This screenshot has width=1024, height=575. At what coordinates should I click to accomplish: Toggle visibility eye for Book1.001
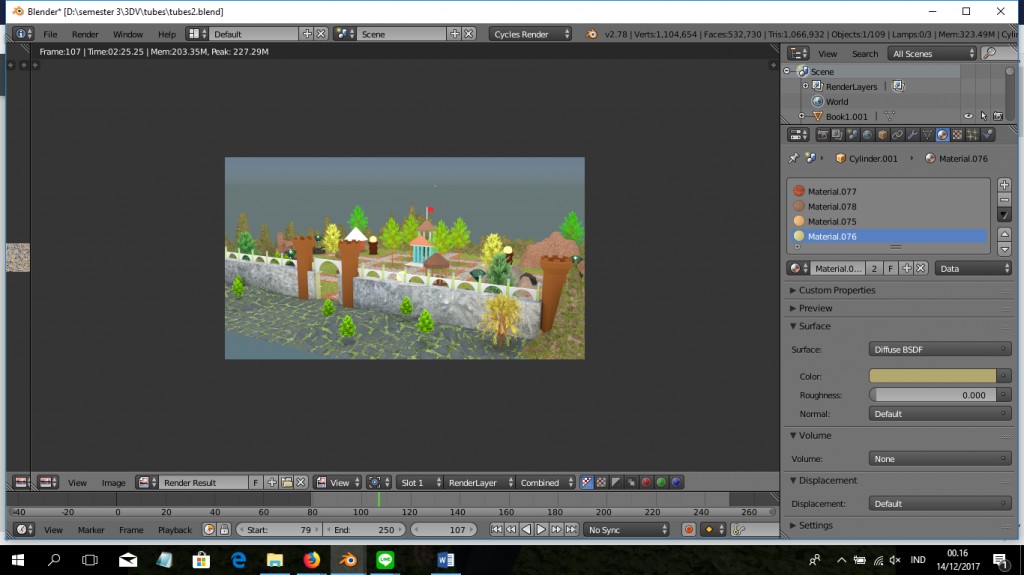(x=968, y=116)
